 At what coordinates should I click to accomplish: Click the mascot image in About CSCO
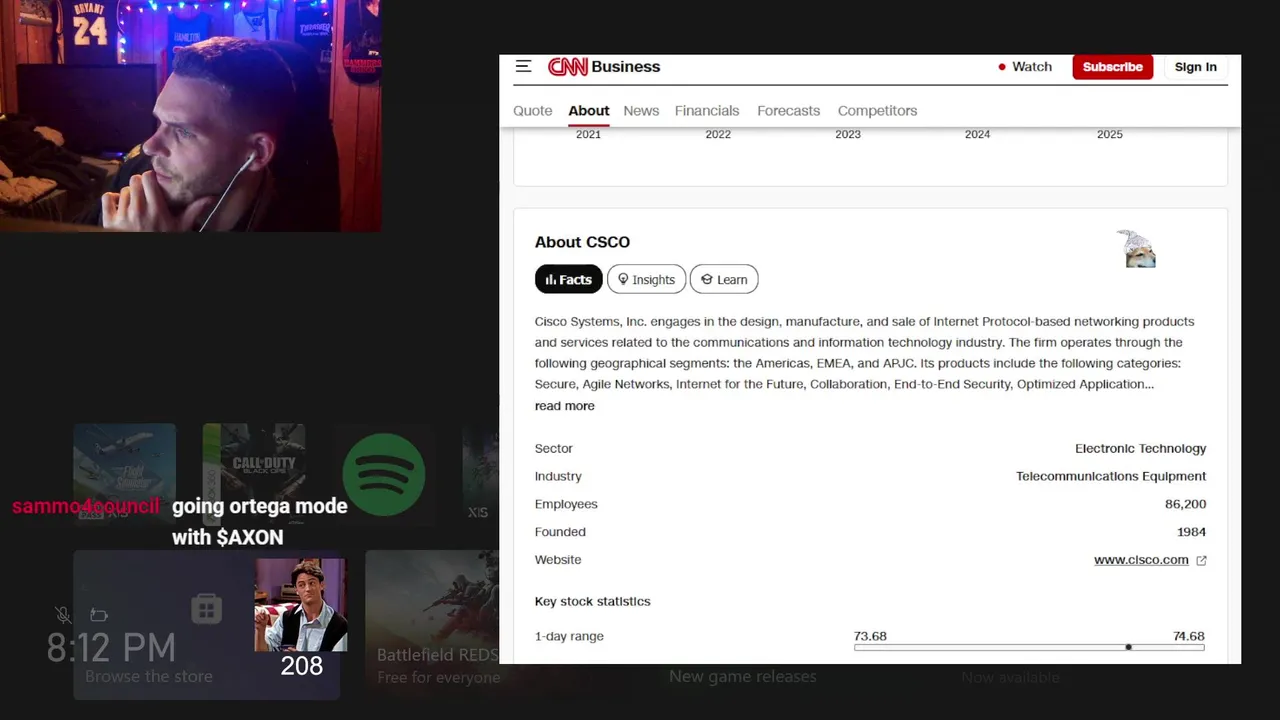[x=1137, y=249]
